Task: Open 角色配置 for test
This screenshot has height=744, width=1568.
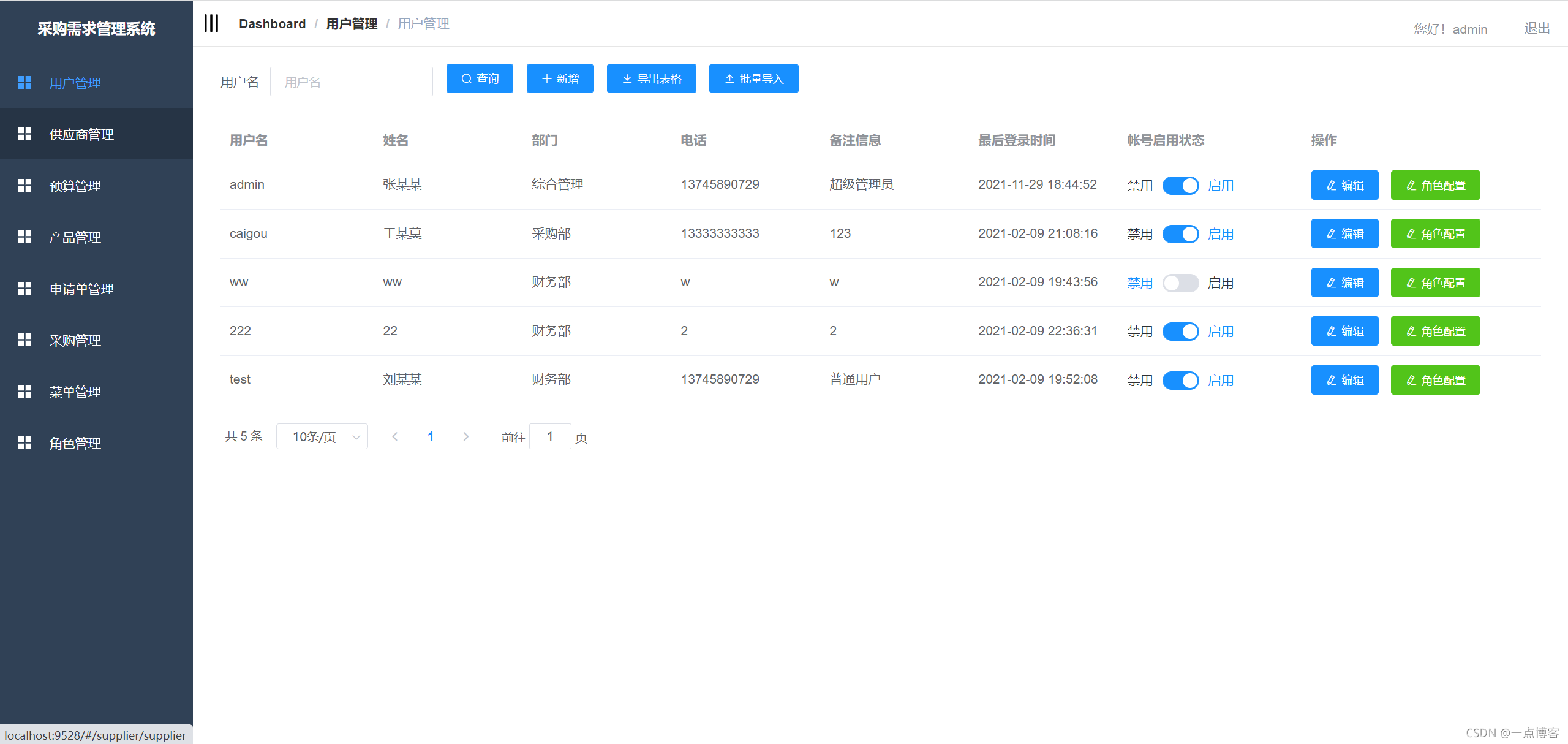Action: click(1435, 380)
